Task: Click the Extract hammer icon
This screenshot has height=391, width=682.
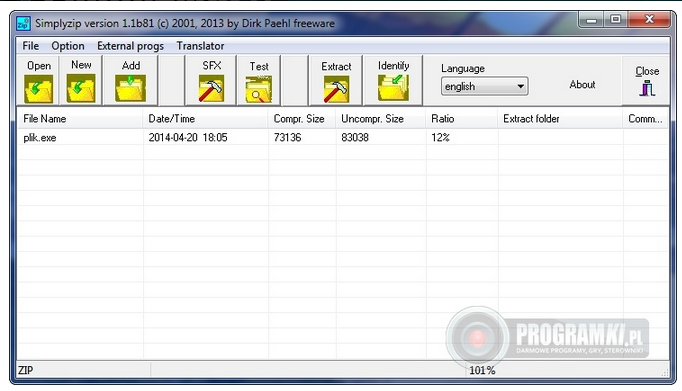Action: [336, 90]
